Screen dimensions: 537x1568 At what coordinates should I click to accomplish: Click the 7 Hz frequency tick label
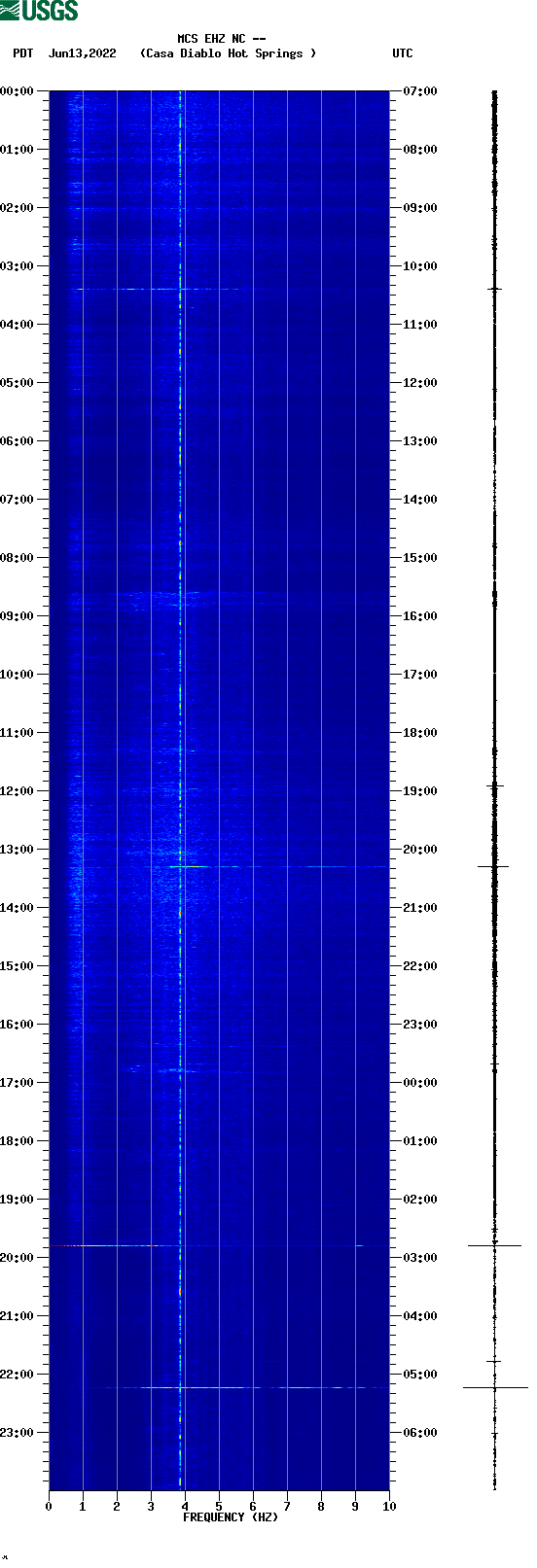click(287, 1507)
